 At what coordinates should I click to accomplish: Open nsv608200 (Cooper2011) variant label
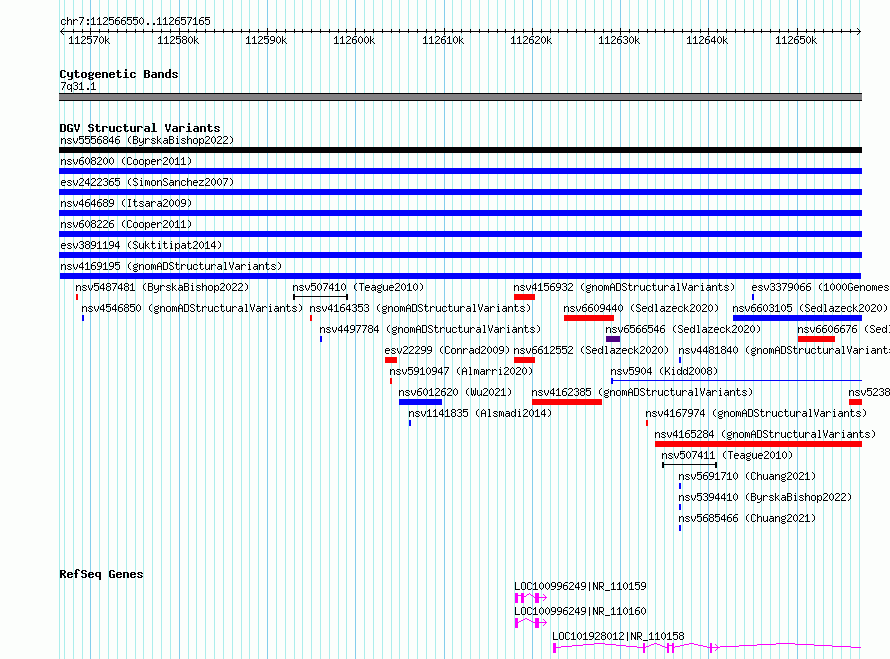[126, 161]
